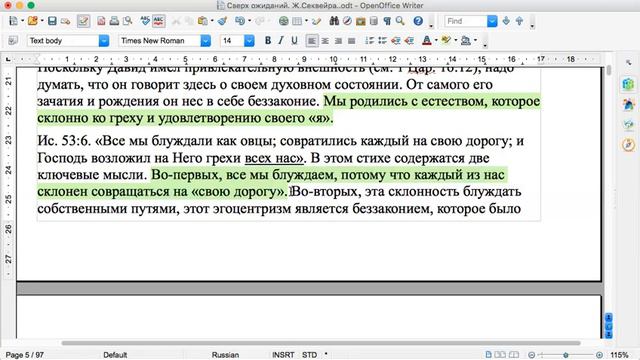Click the Document as E-mail icon
This screenshot has height=360, width=640.
click(x=65, y=21)
